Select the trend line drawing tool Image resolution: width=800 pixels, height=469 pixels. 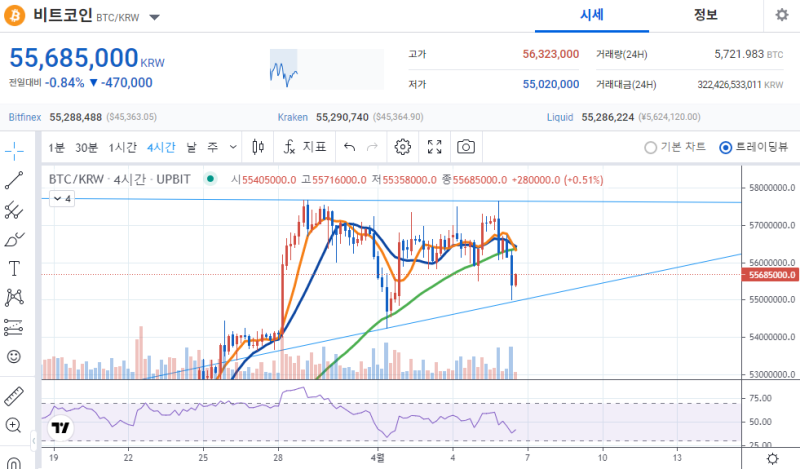(14, 180)
